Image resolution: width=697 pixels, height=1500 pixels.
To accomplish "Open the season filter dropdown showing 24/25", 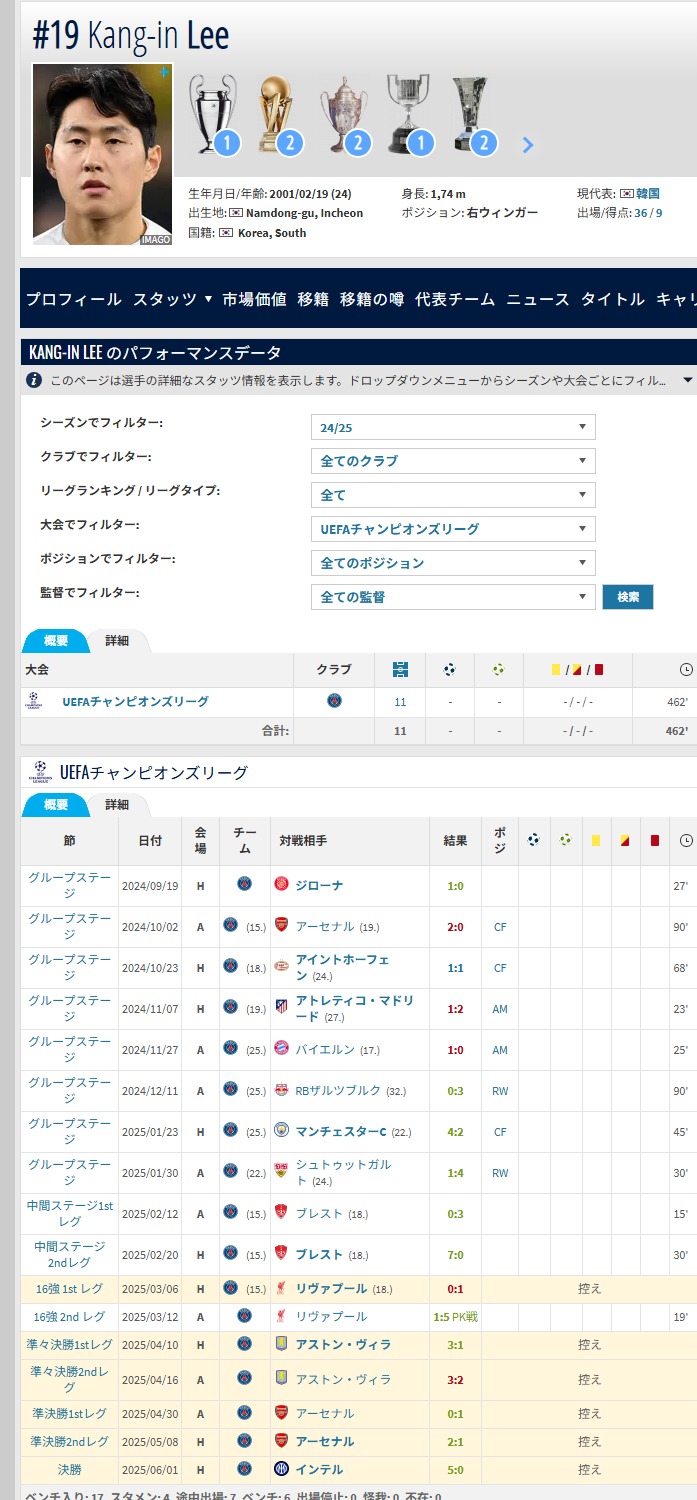I will click(x=453, y=427).
